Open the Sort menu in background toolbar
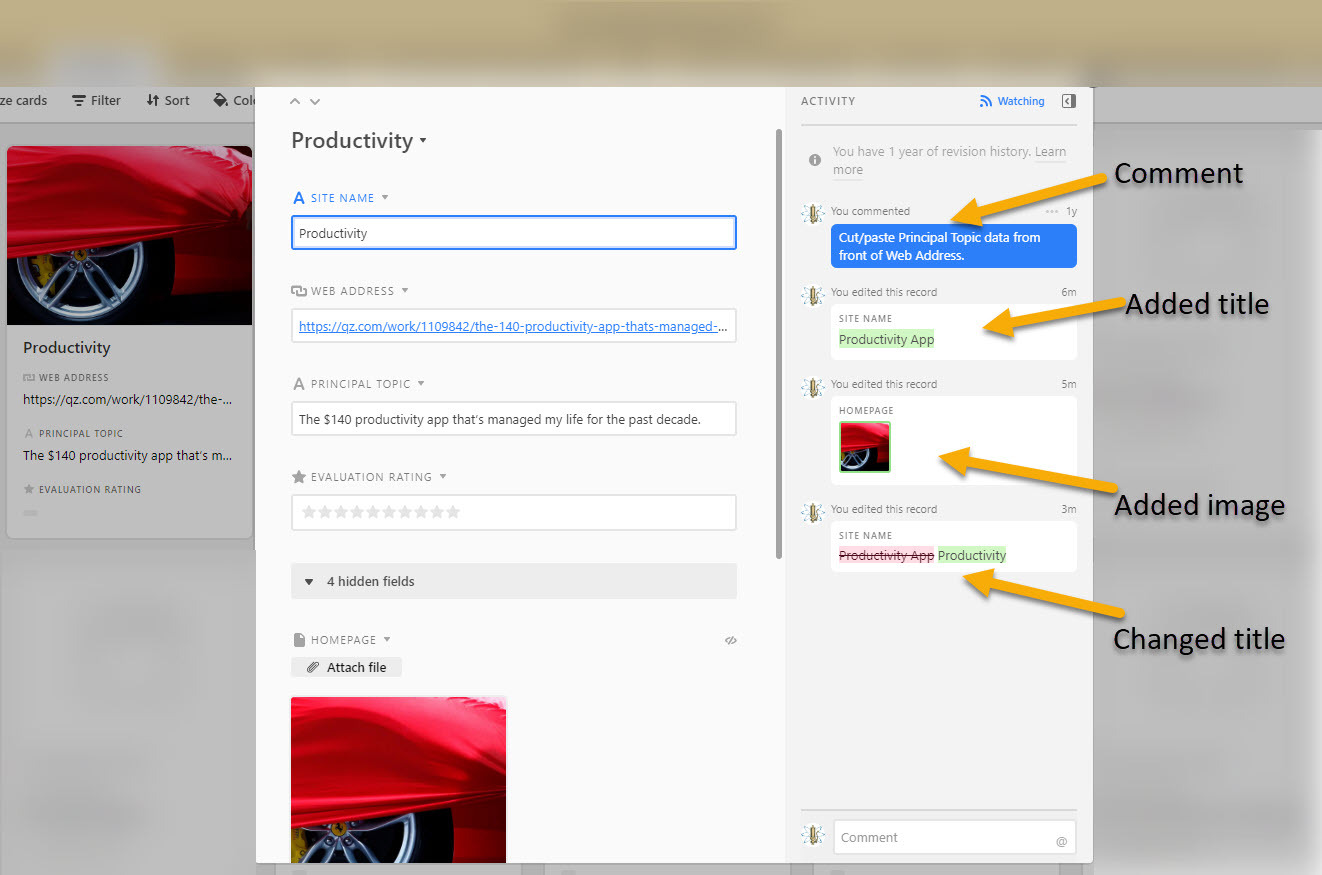 coord(167,100)
